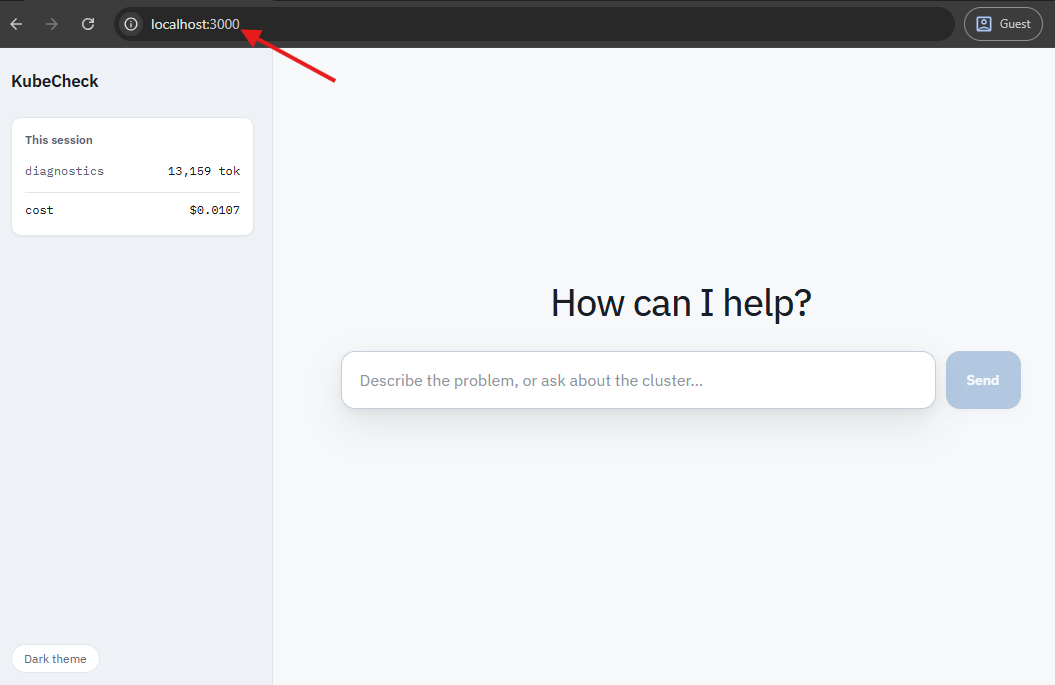Screen dimensions: 1055x685
Task: Click the Send button
Action: pyautogui.click(x=983, y=380)
